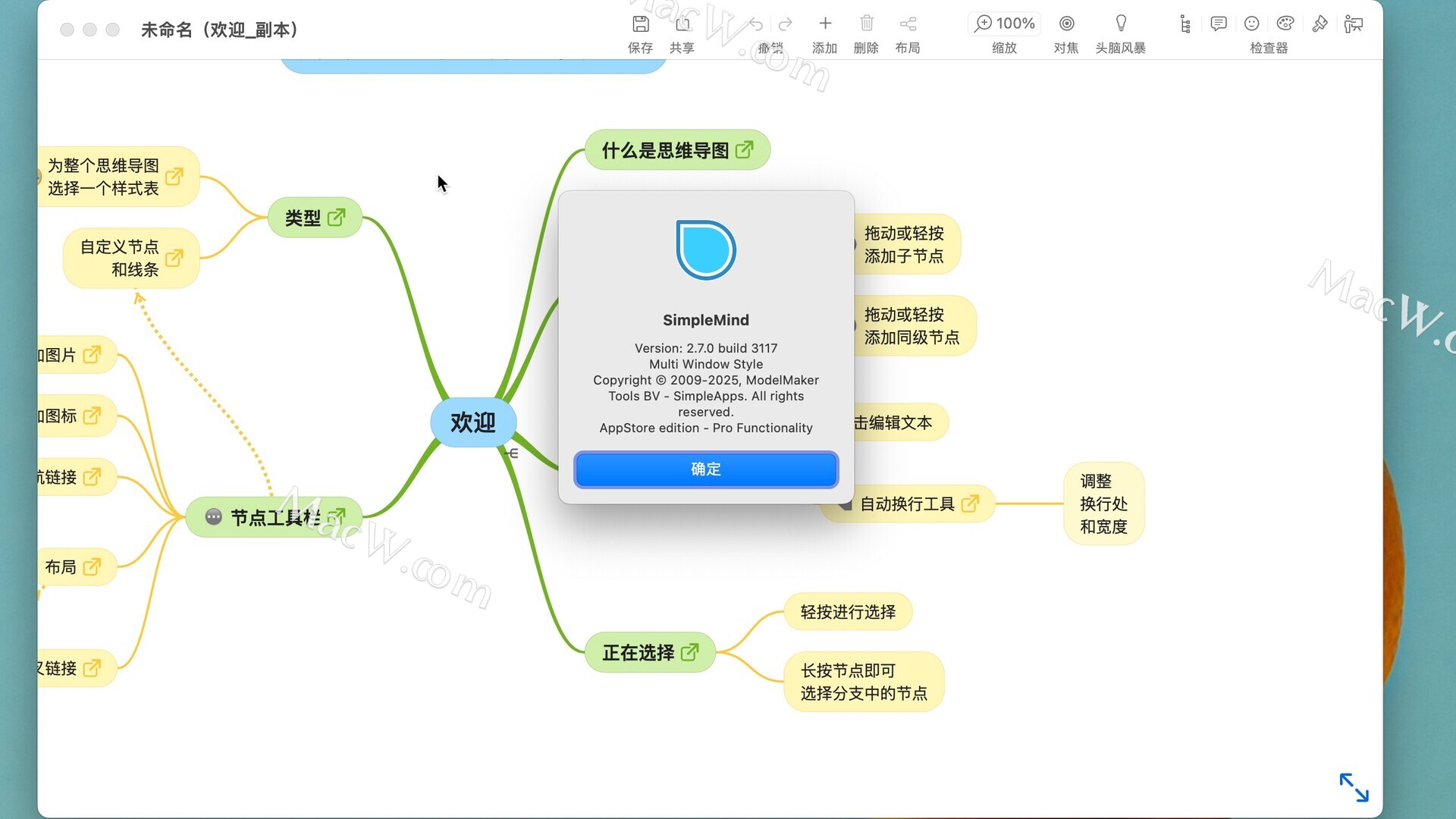
Task: Click the ellipsis icon on 节点工具栏 node
Action: (x=214, y=517)
